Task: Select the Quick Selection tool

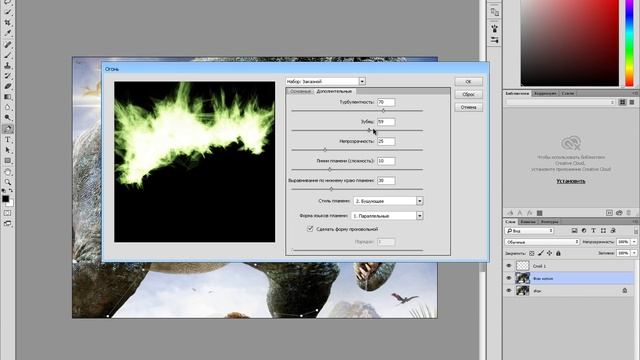Action: [7, 12]
